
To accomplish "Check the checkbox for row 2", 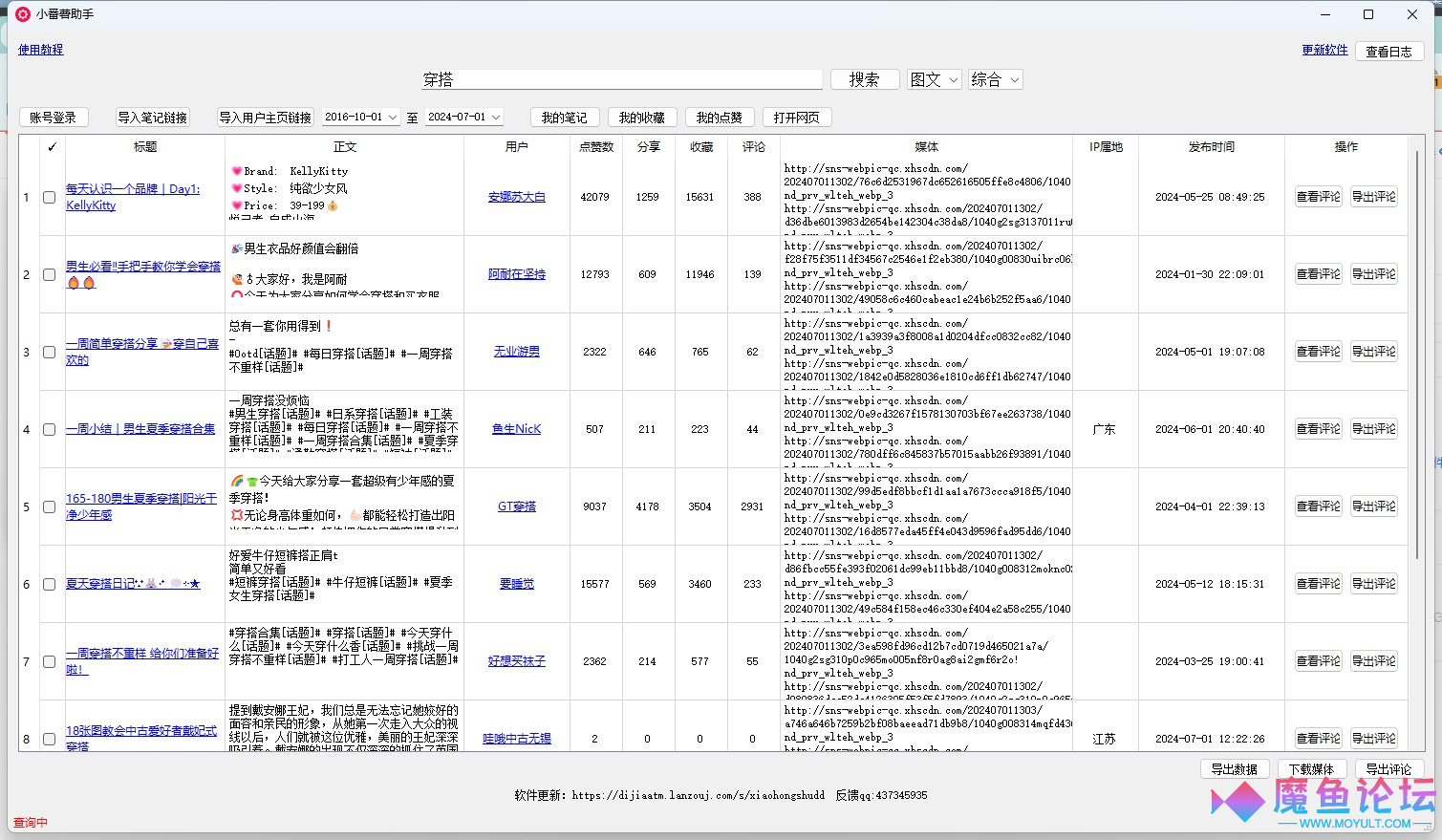I will tap(49, 275).
